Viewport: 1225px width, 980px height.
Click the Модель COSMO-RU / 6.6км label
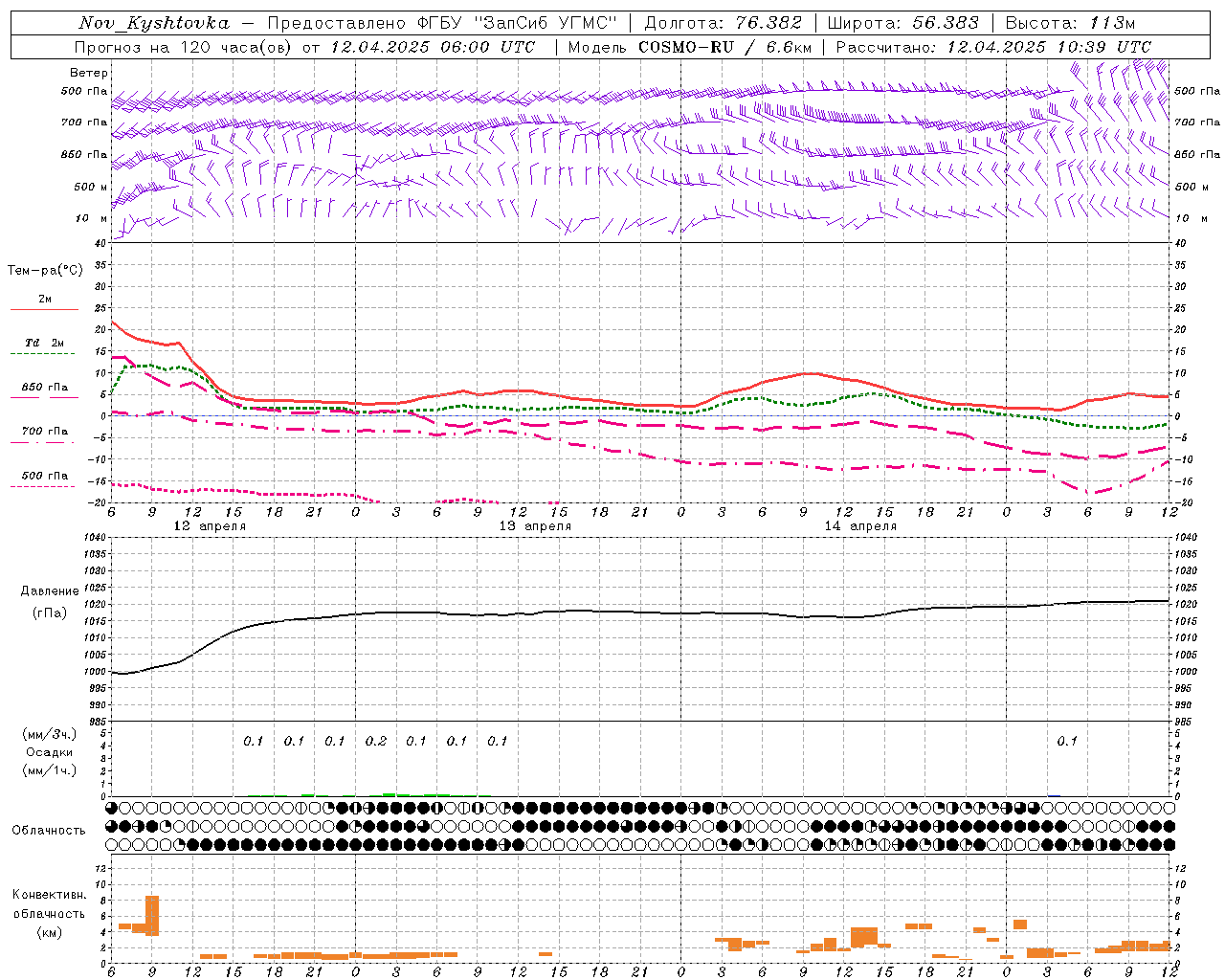(689, 47)
